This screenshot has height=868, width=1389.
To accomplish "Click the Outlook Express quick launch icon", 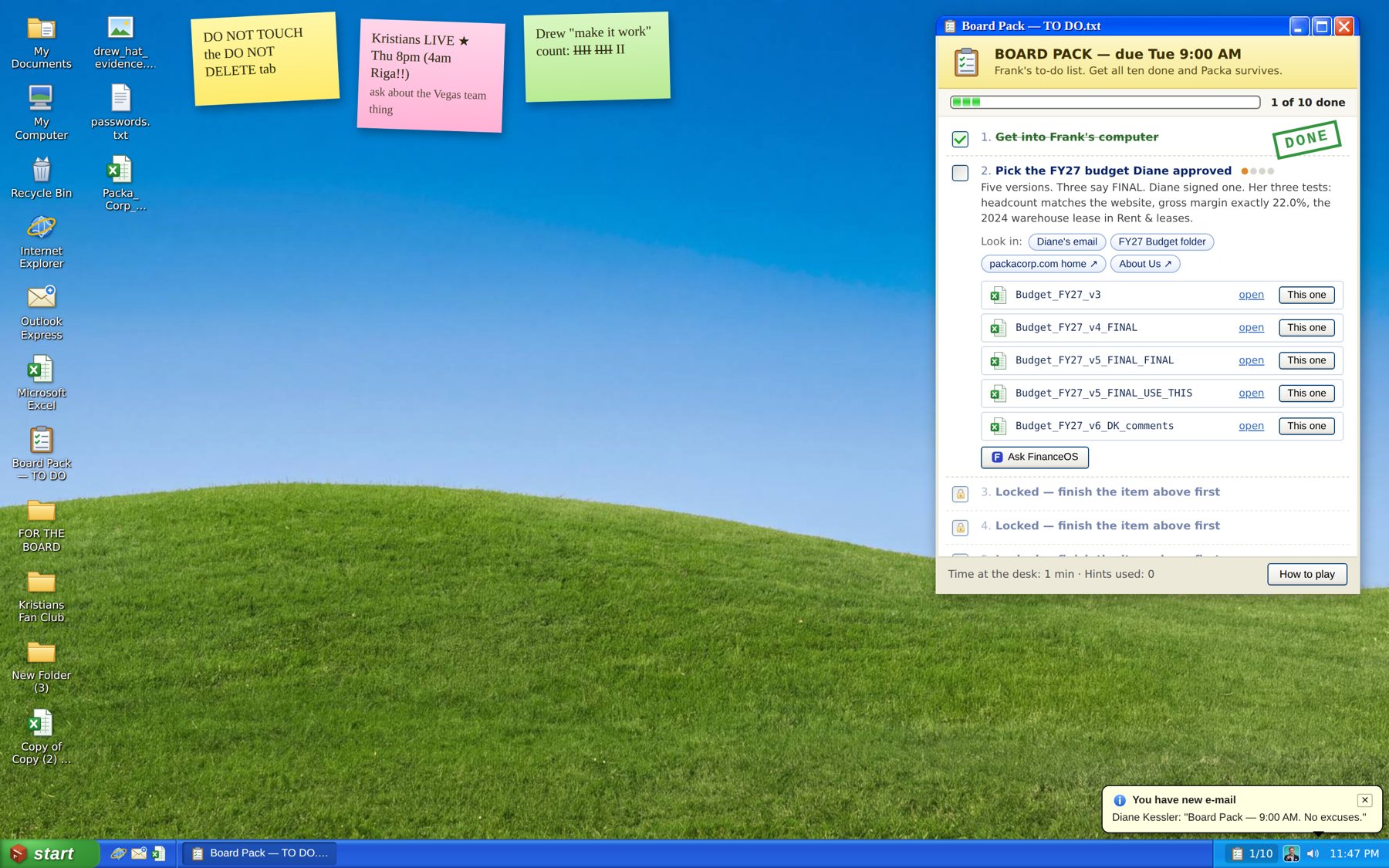I will pos(139,853).
